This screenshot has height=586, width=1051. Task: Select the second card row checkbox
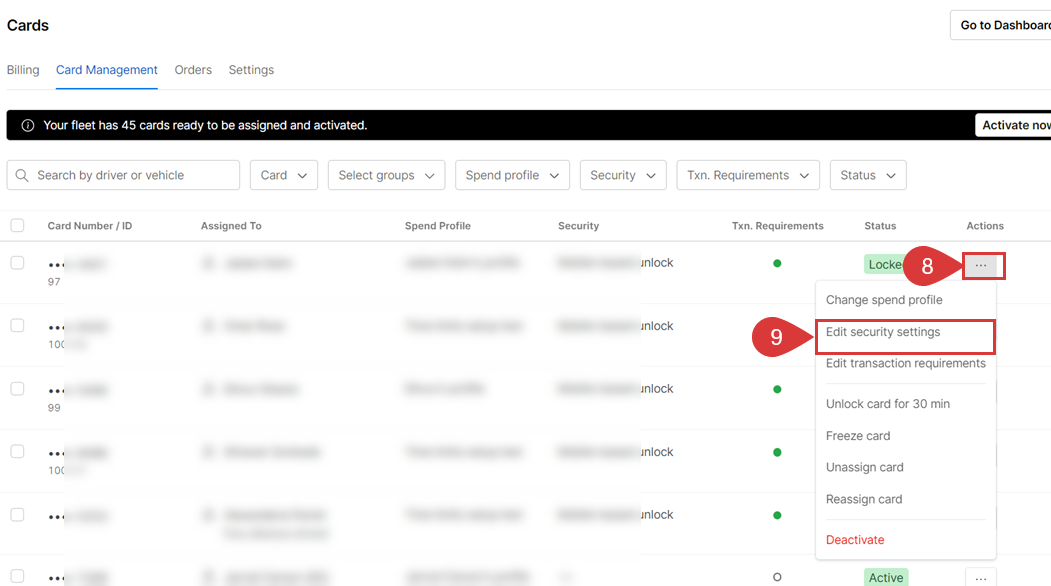(x=17, y=326)
